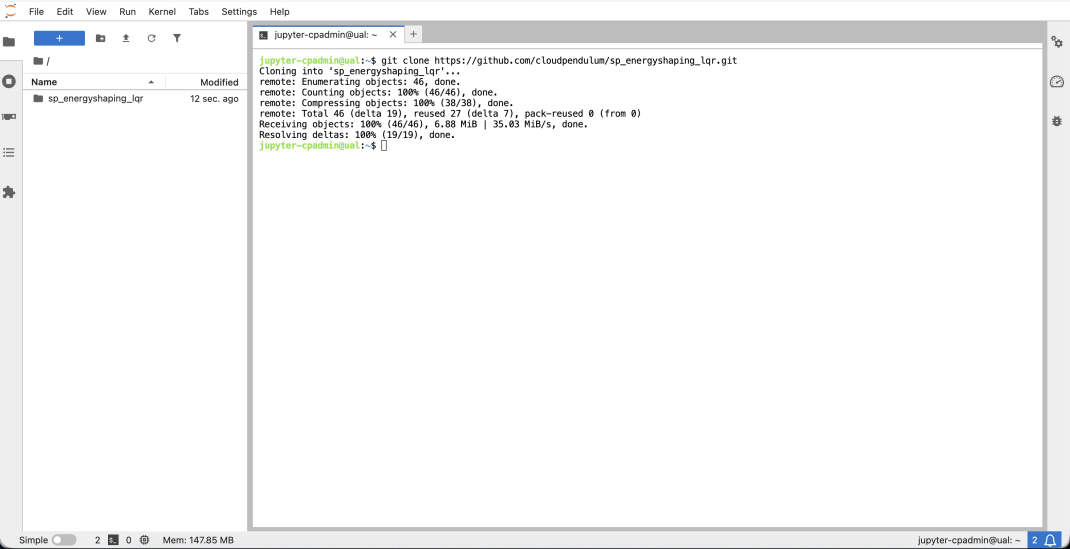Open the Kernel menu
The image size is (1070, 549).
pyautogui.click(x=162, y=12)
